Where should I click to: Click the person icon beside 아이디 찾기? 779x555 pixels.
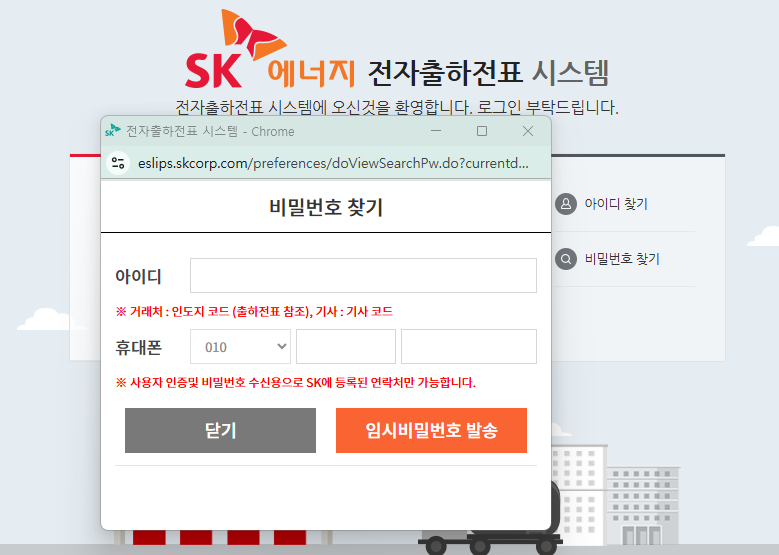tap(565, 204)
